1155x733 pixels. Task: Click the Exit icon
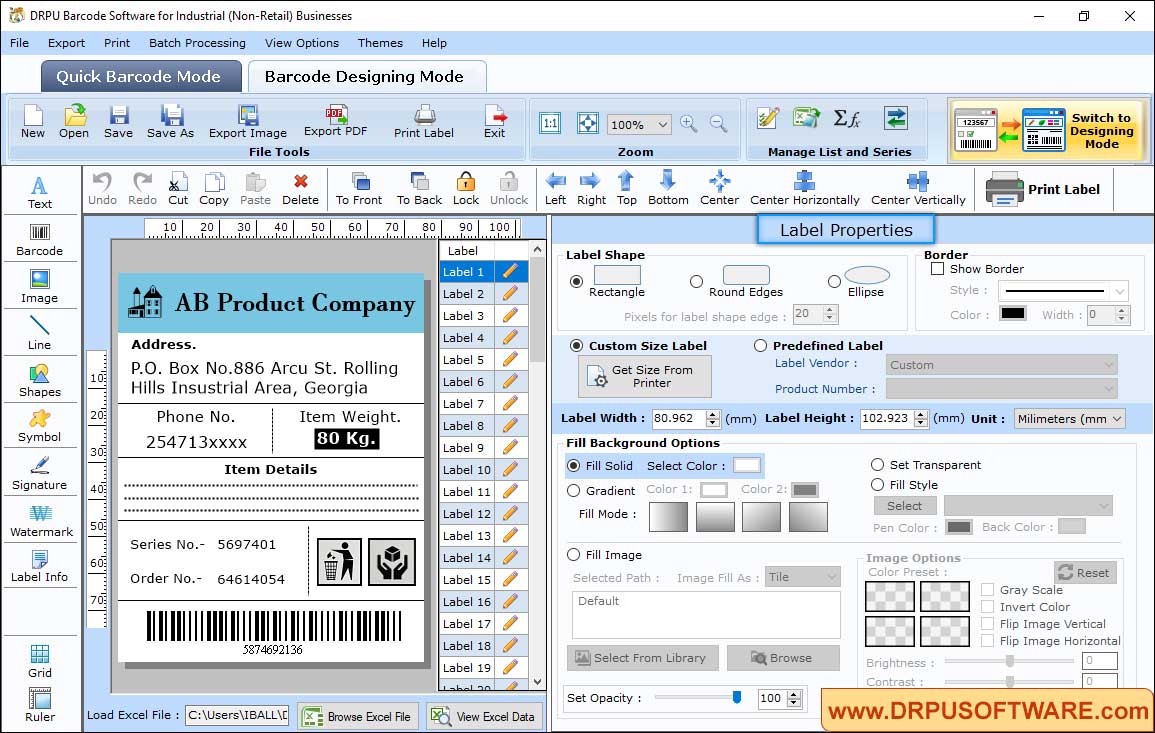(x=495, y=122)
